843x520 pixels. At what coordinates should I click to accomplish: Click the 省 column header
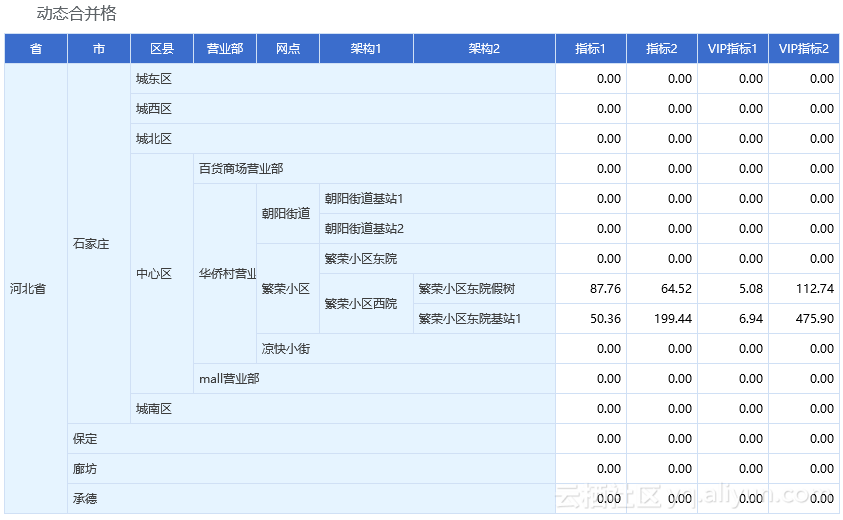36,48
